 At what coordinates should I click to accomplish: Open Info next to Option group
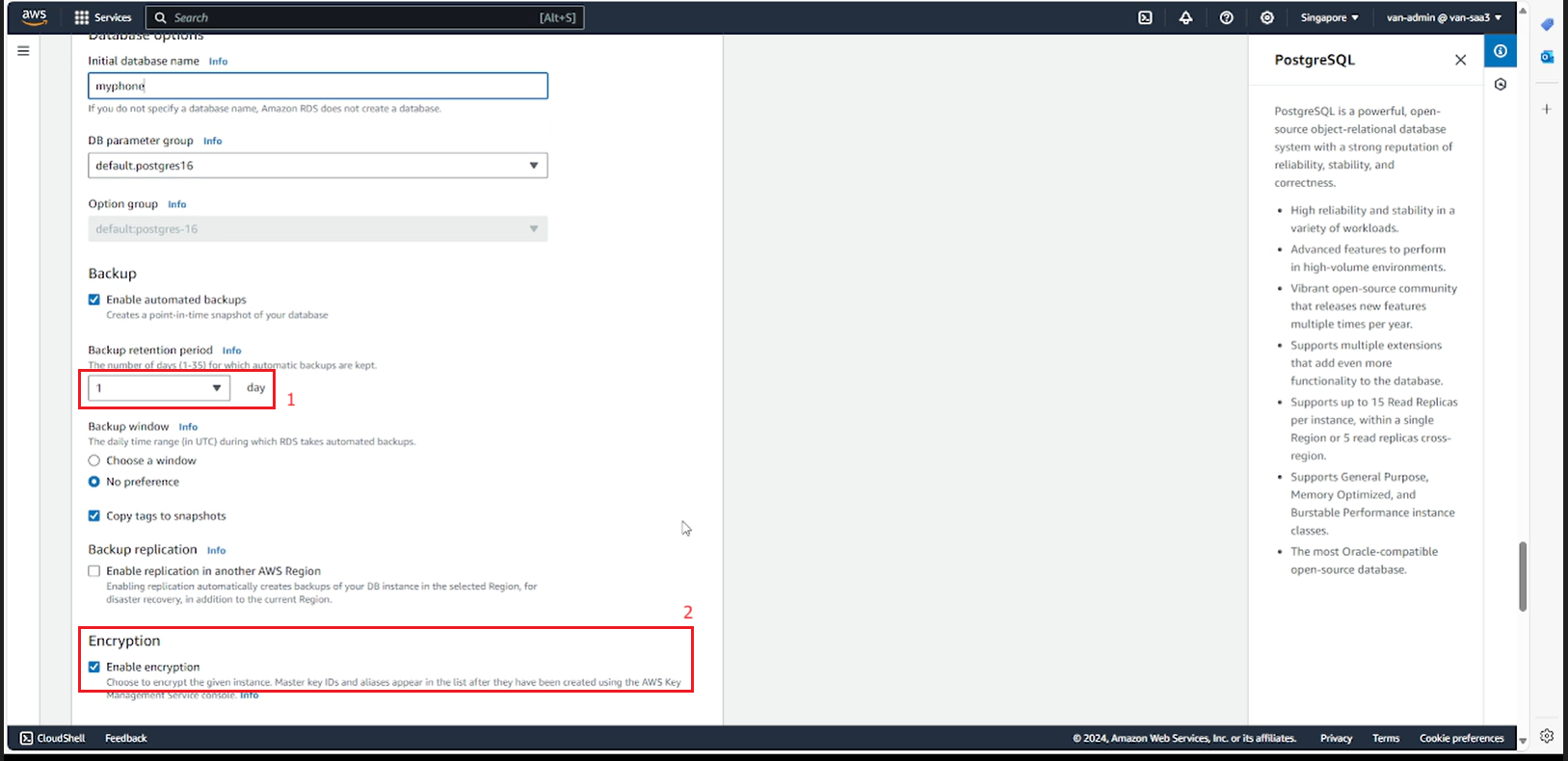coord(177,204)
